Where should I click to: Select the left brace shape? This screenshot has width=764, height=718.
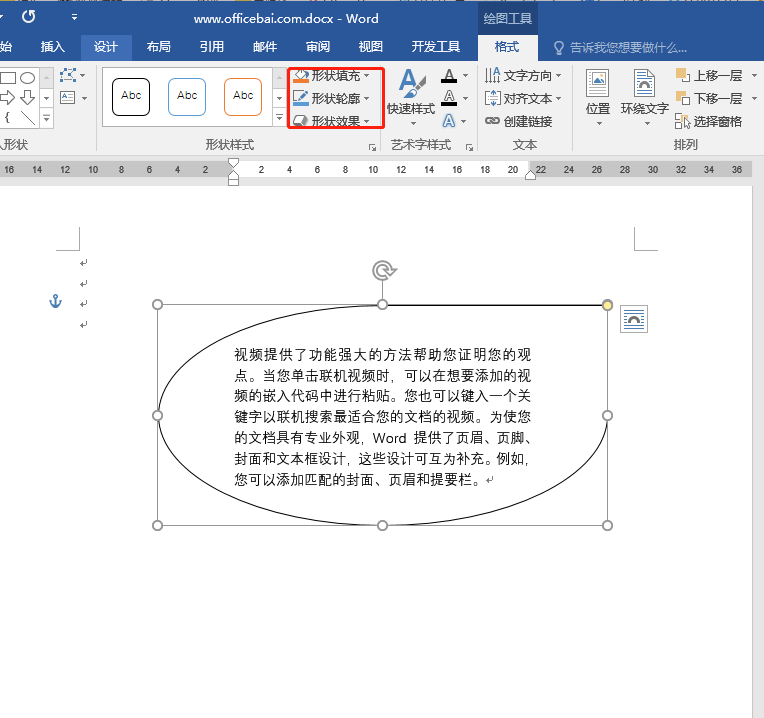coord(7,117)
